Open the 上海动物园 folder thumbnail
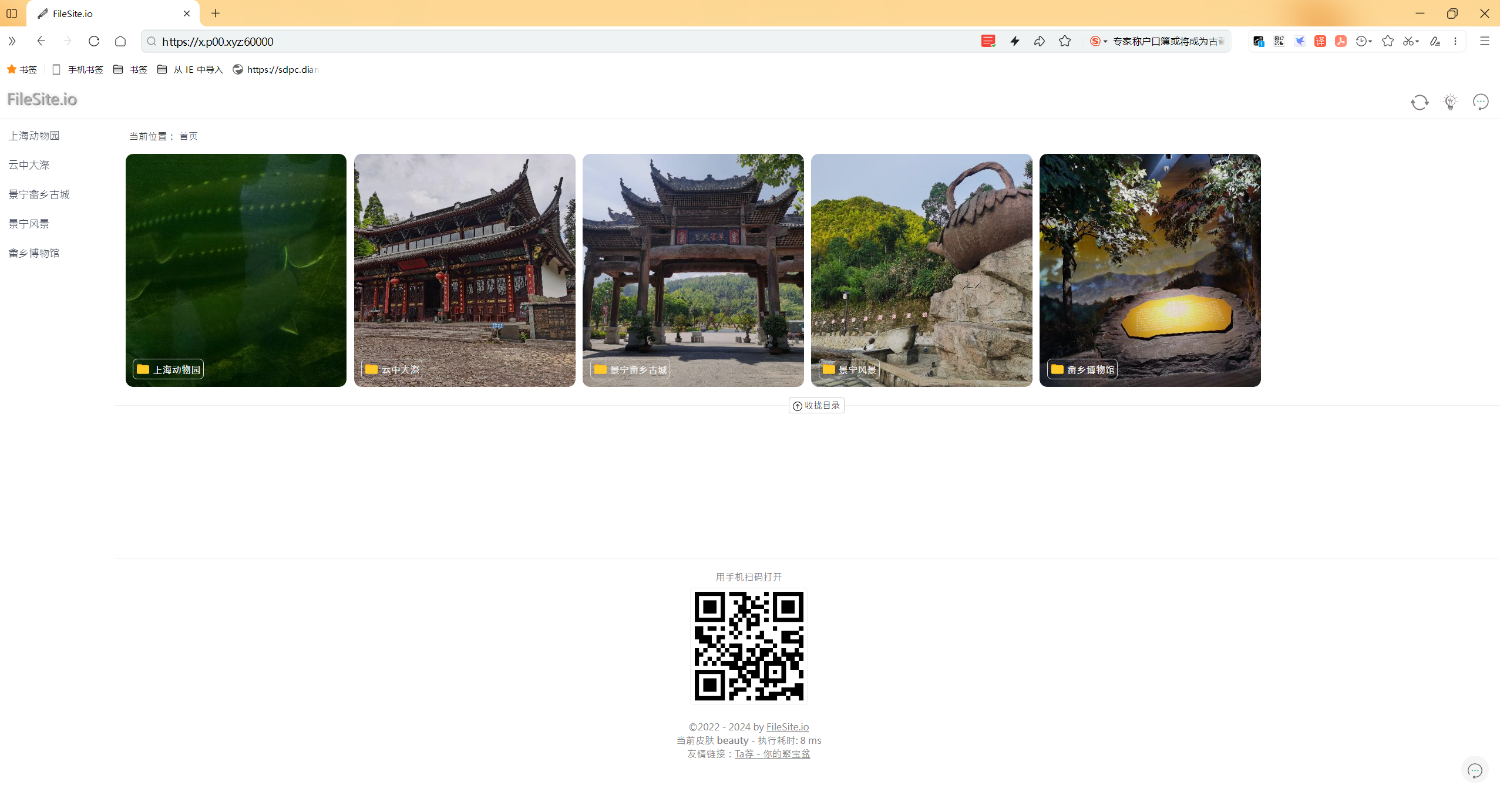 tap(236, 270)
